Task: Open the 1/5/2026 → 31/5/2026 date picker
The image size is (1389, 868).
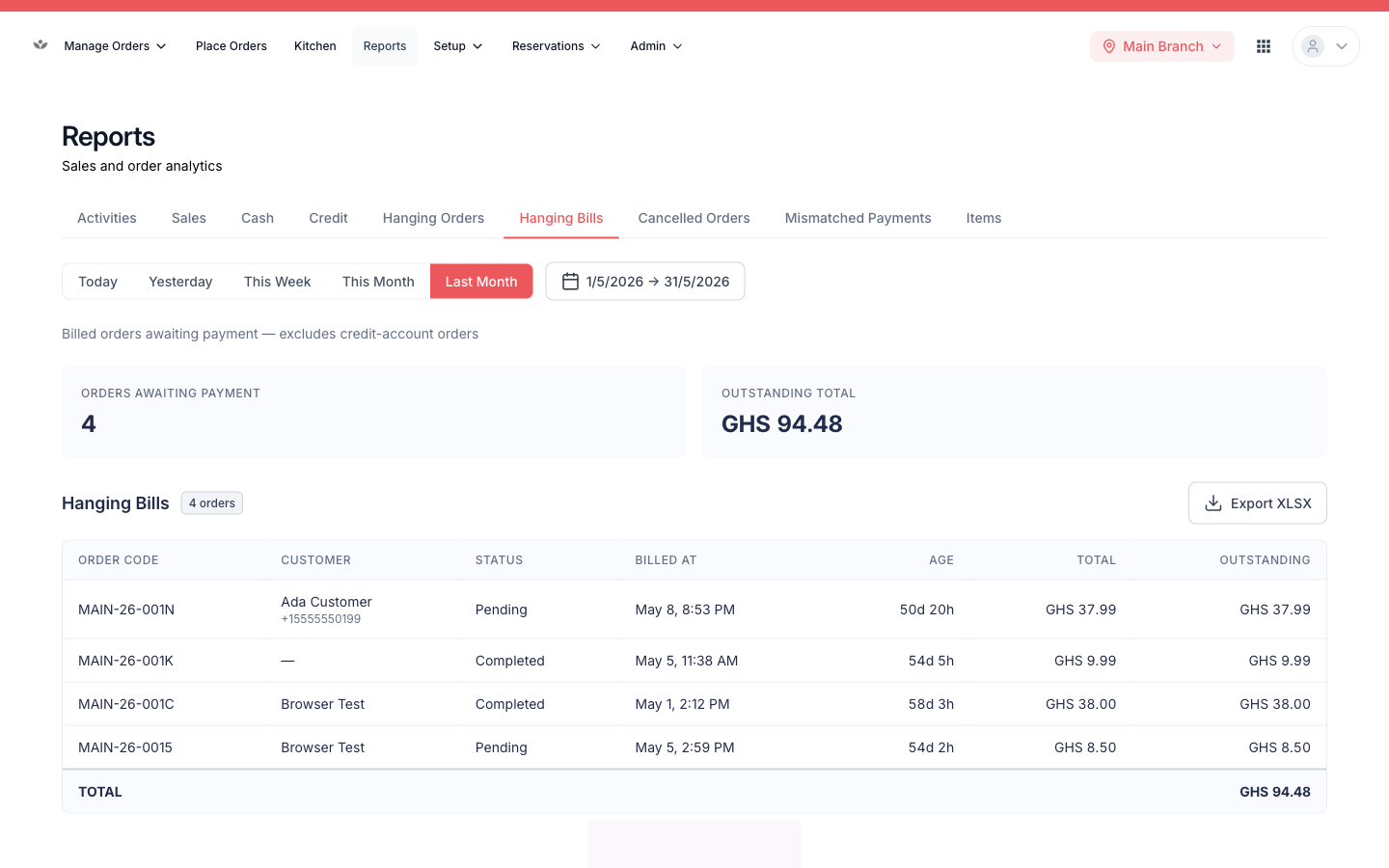Action: [645, 282]
